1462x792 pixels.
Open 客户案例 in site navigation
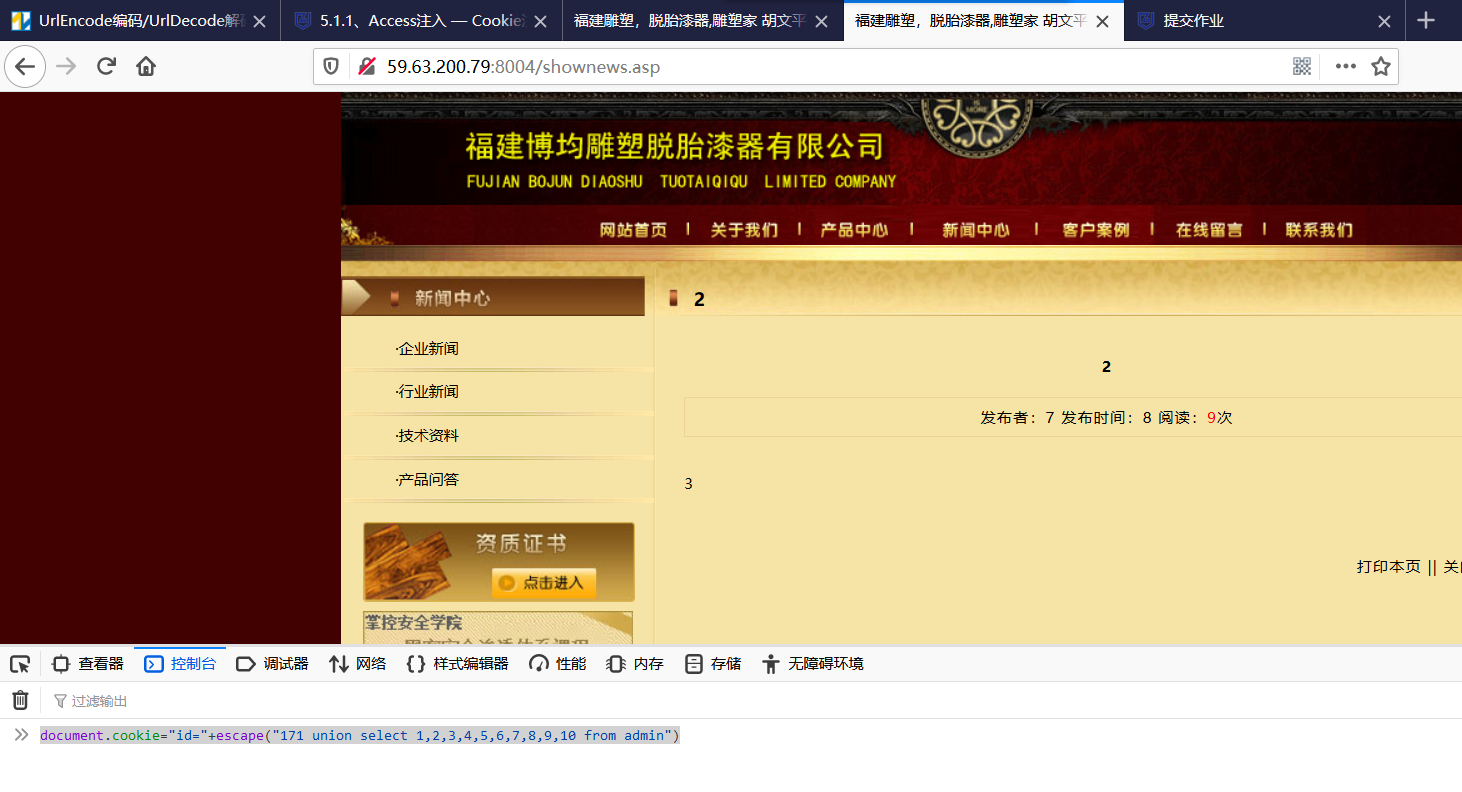(x=1096, y=230)
